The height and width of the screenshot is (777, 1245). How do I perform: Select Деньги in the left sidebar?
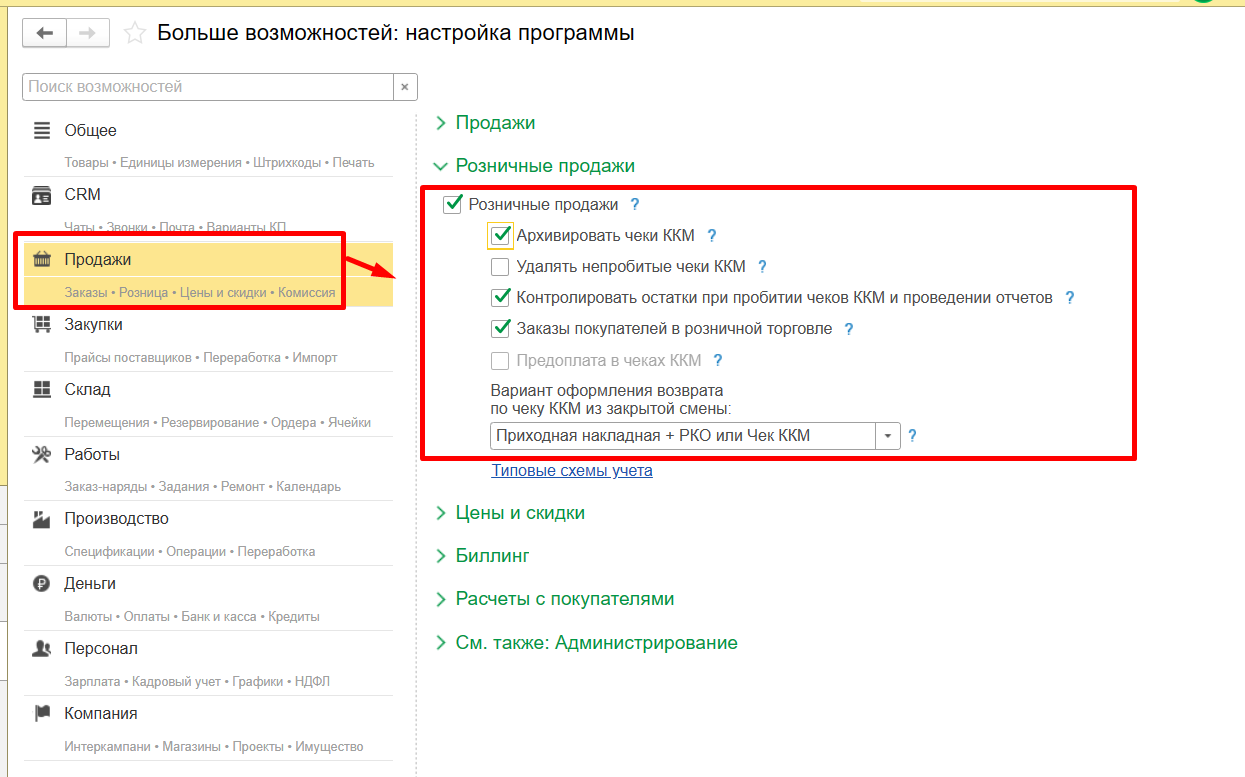point(90,583)
